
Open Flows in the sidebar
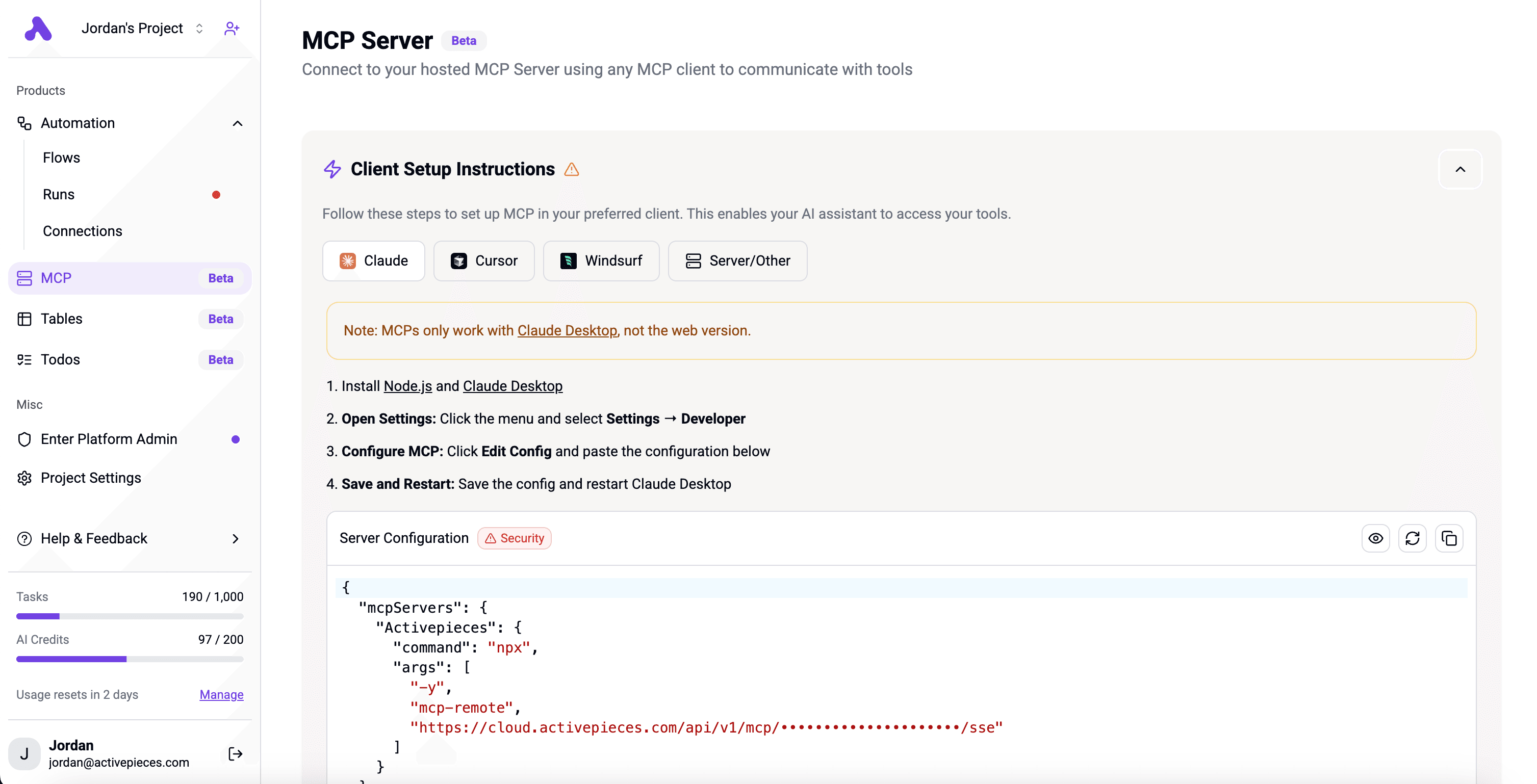(x=62, y=158)
